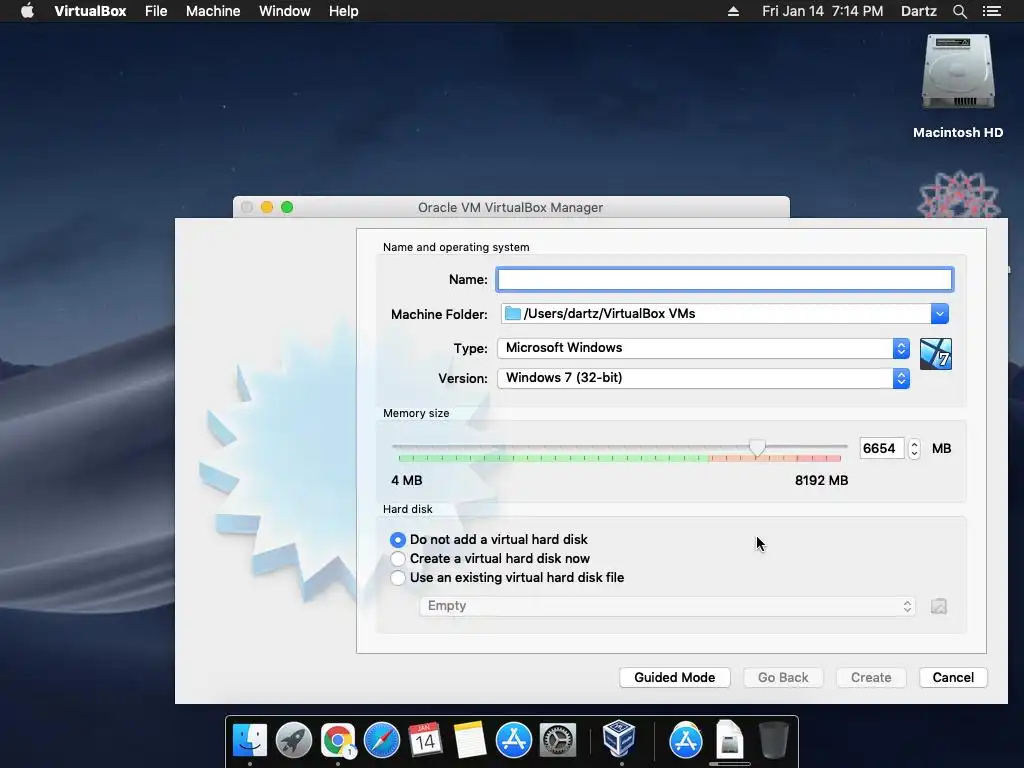This screenshot has width=1024, height=768.
Task: Open the VirtualBox application menu
Action: click(x=90, y=11)
